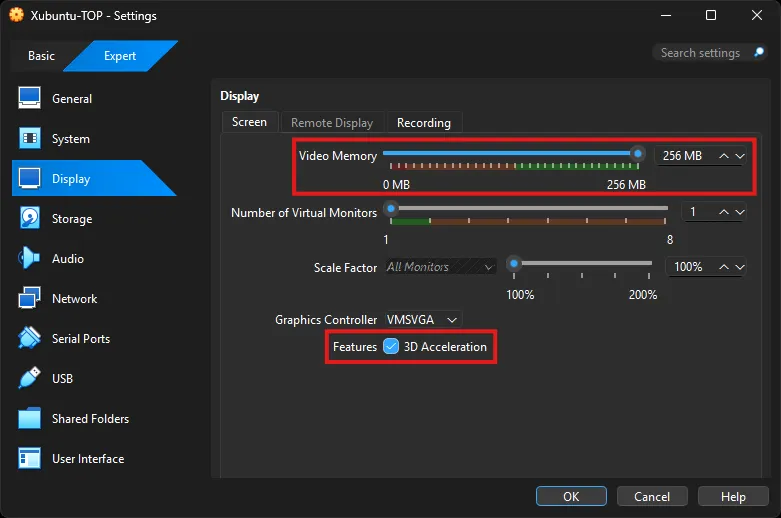Click the Virtual Monitors slider handle

tap(391, 208)
